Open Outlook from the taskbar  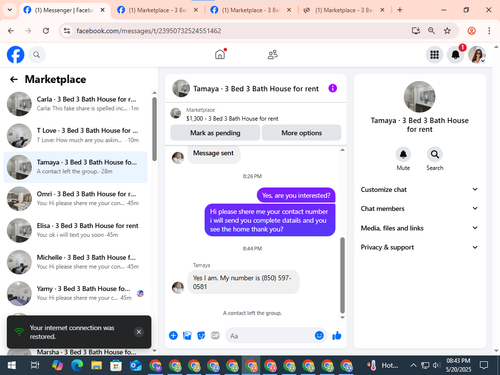[136, 365]
